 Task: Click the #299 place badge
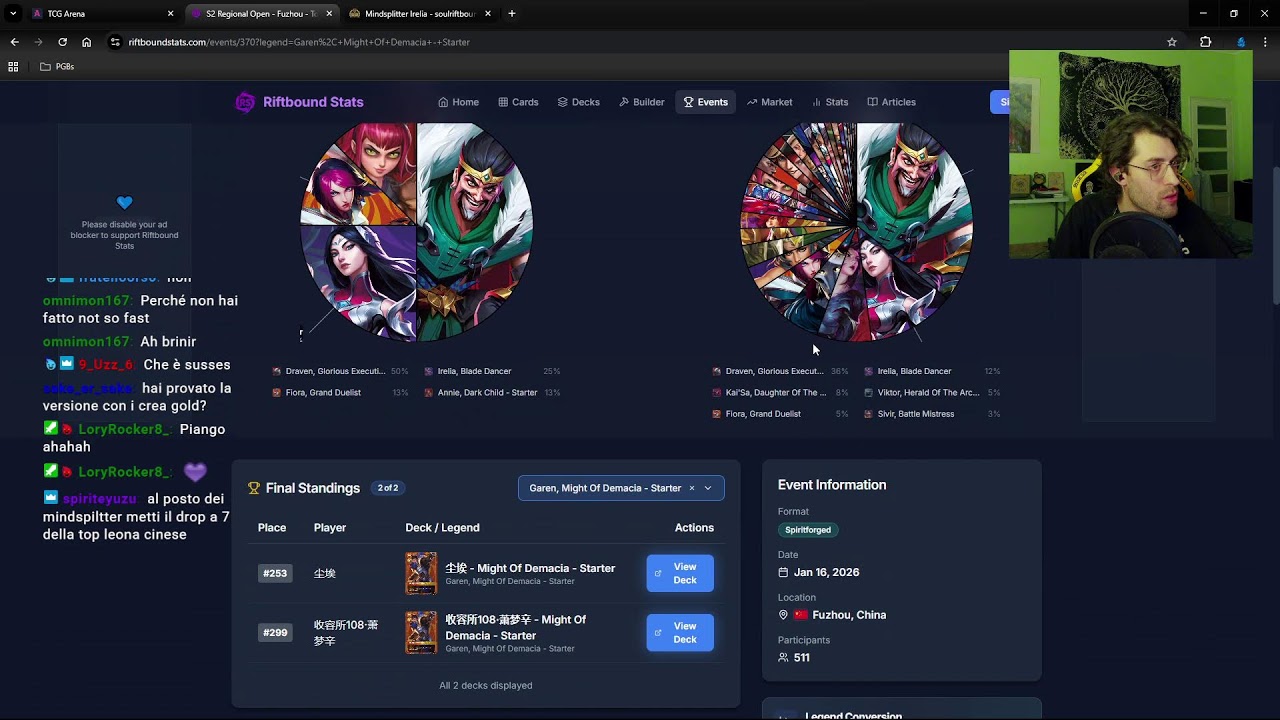pyautogui.click(x=275, y=633)
